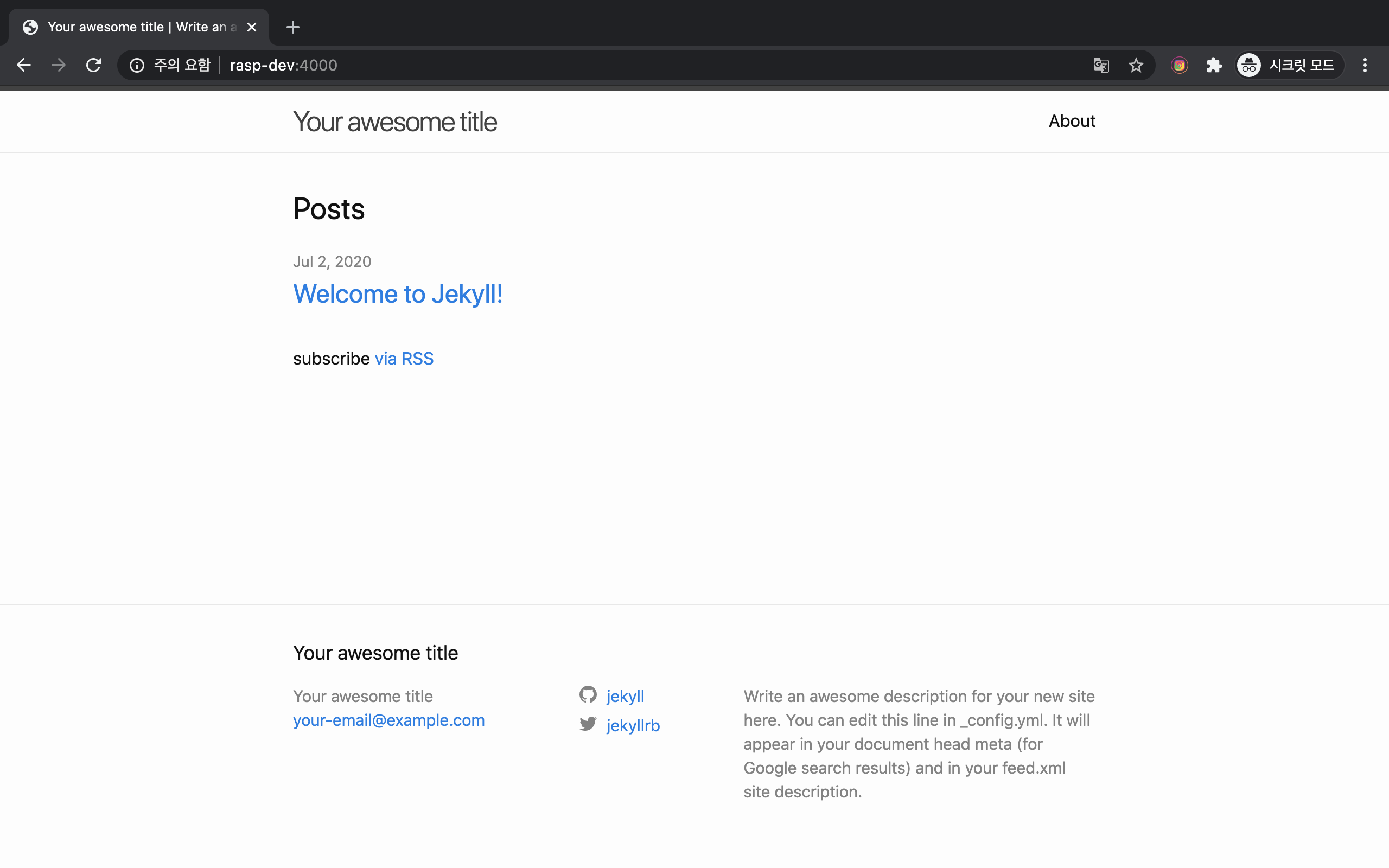Click the colorful circular extension icon
1389x868 pixels.
click(1179, 66)
